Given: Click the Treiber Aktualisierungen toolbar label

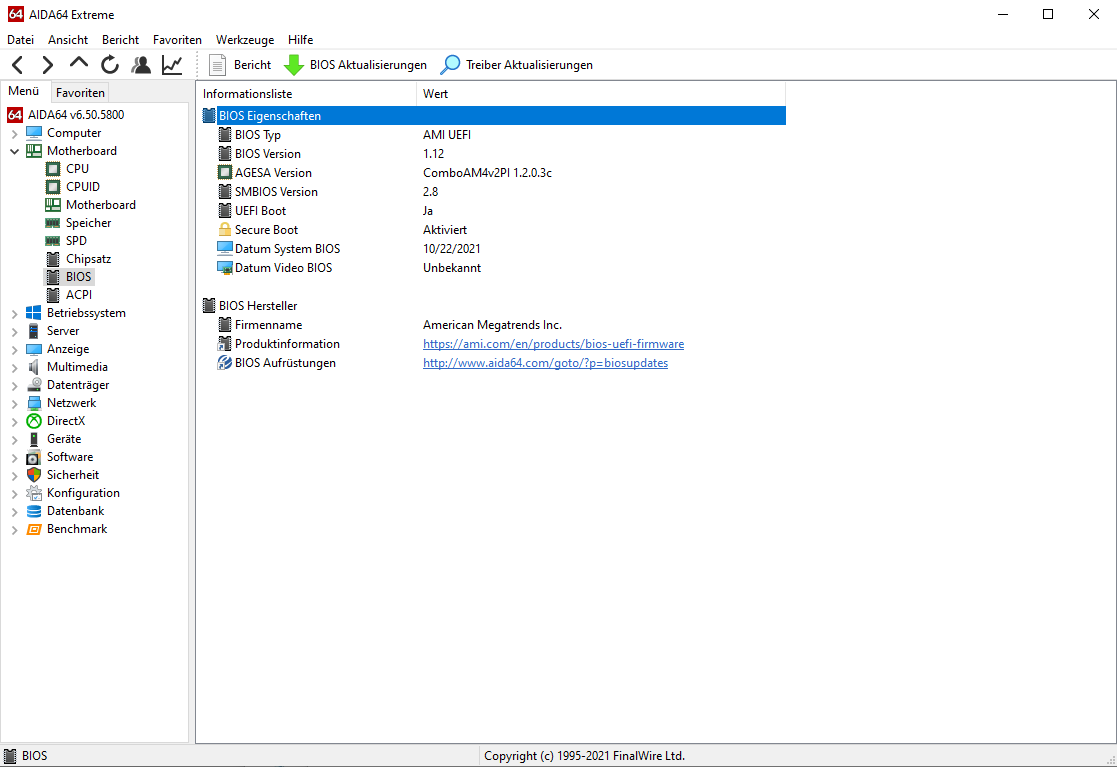Looking at the screenshot, I should tap(529, 65).
